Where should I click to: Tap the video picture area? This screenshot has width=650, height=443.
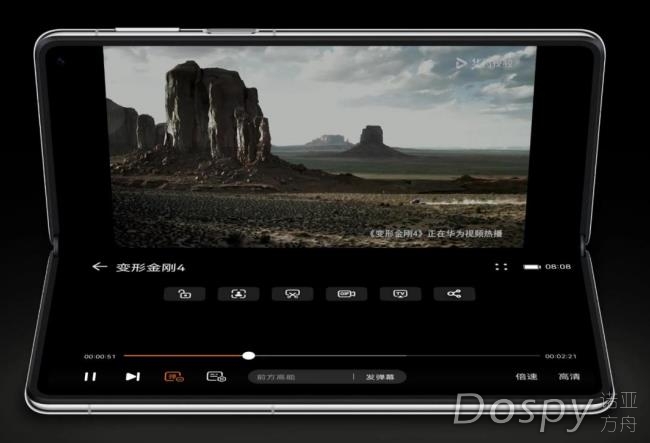[x=319, y=147]
